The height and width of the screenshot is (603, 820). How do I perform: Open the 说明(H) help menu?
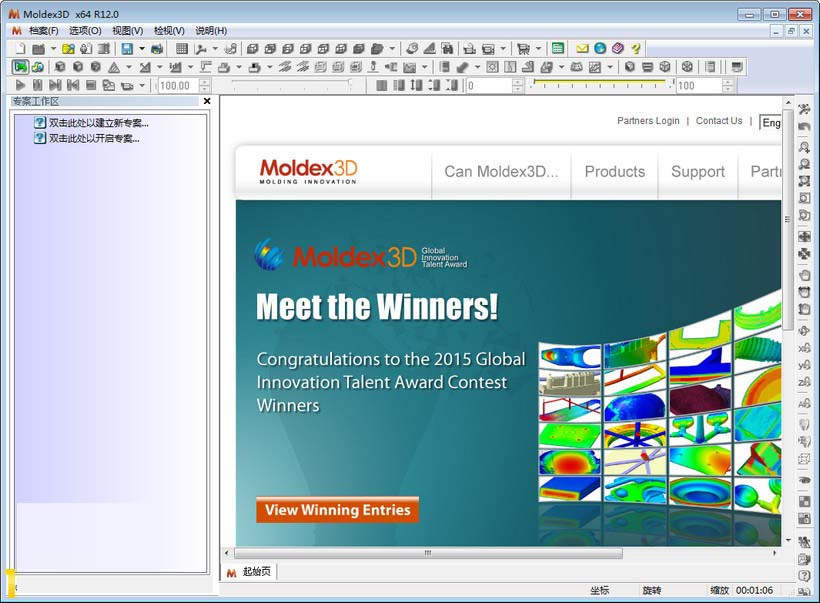tap(211, 31)
